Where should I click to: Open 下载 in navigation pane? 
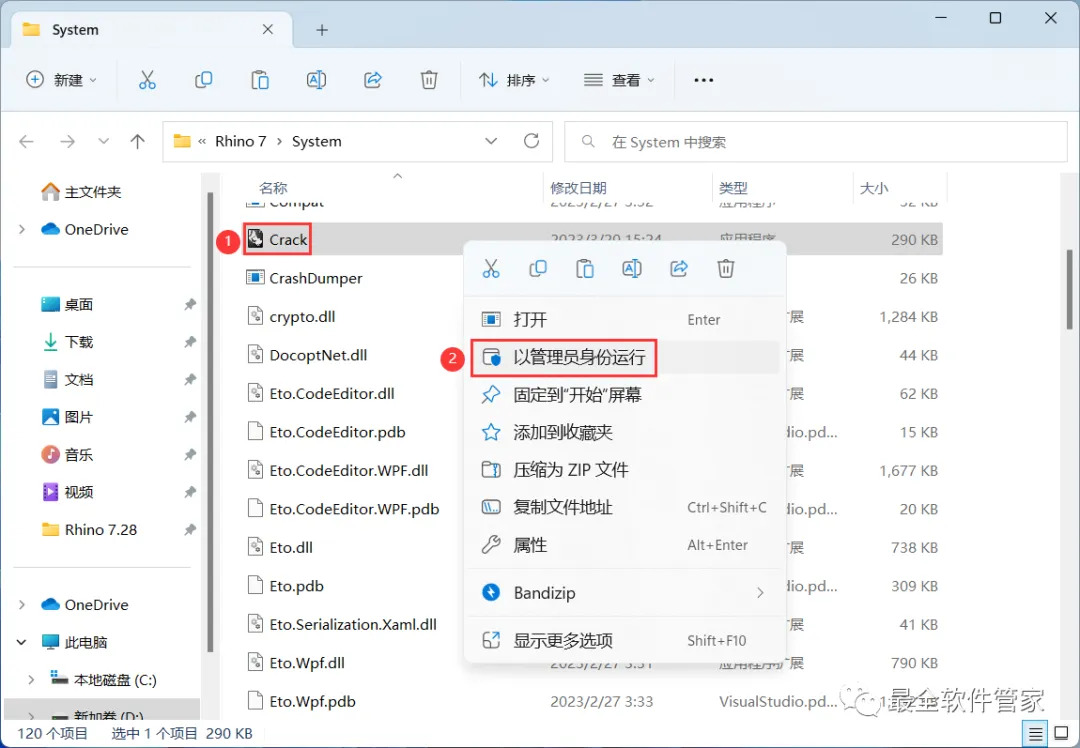(68, 342)
